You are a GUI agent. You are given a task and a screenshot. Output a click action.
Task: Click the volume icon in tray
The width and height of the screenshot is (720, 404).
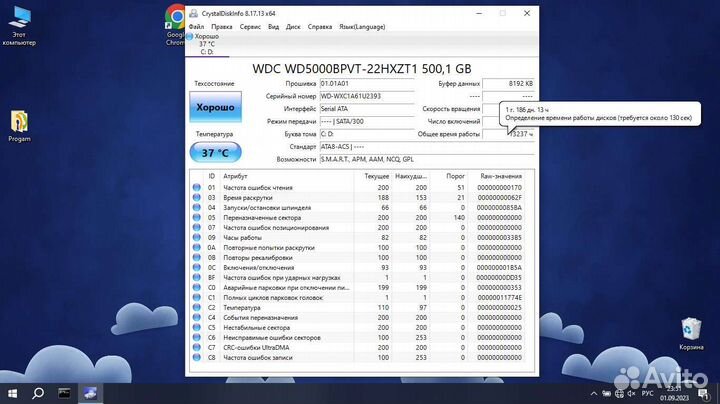point(631,393)
